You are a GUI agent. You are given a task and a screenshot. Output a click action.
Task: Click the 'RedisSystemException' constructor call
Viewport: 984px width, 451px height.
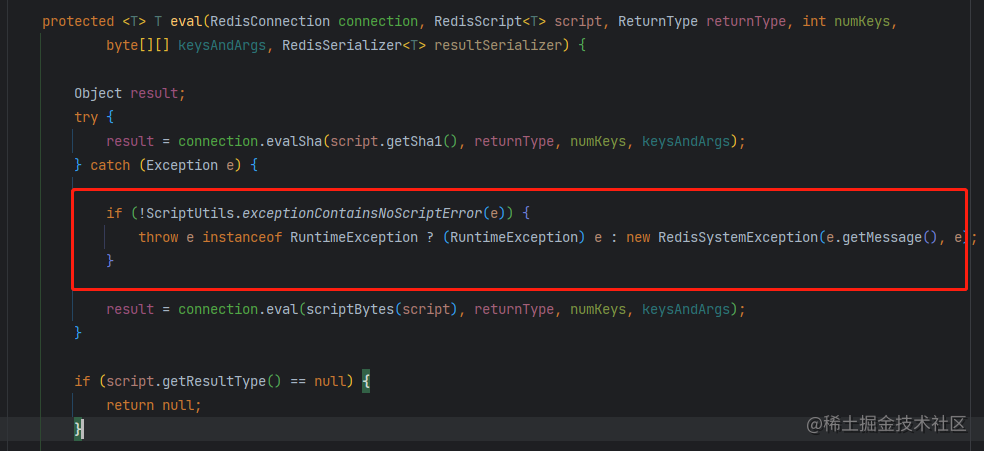click(738, 238)
